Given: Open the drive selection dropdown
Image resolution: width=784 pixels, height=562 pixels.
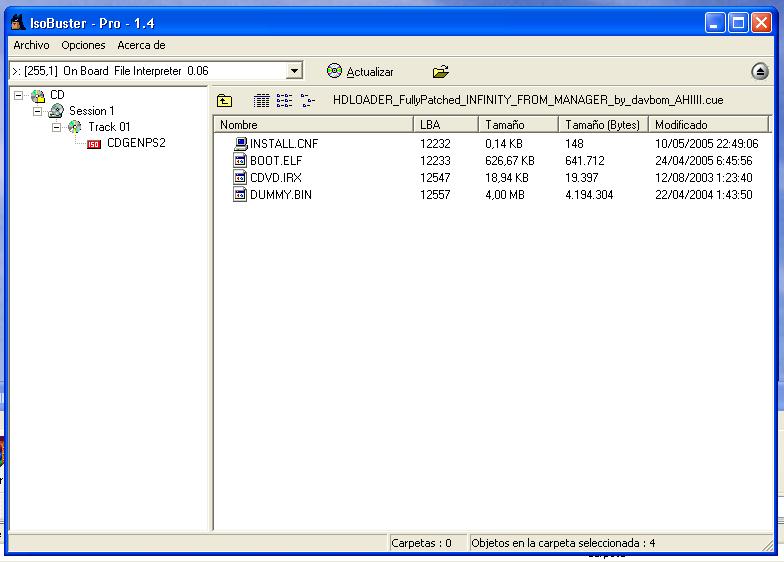Looking at the screenshot, I should [x=294, y=71].
